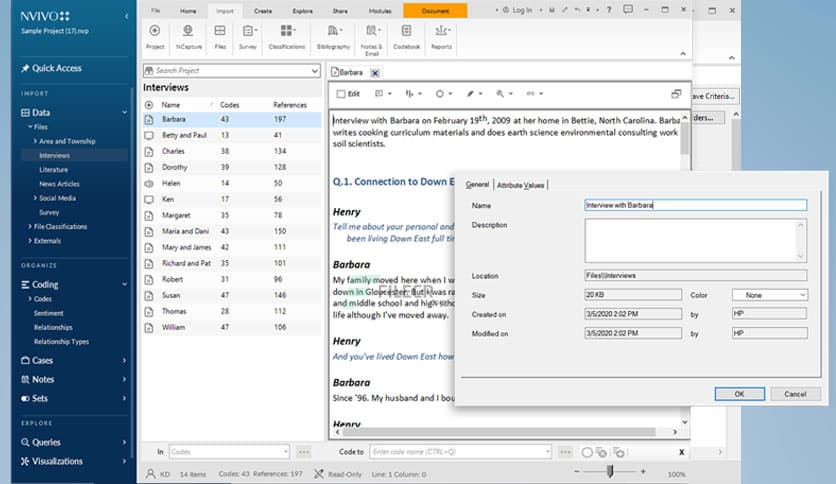Expand the Data section in sidebar
This screenshot has height=484, width=836.
coord(124,112)
